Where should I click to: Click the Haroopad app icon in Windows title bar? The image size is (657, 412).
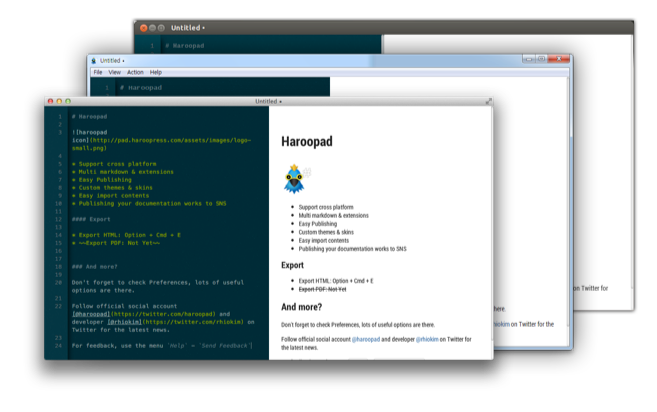pos(94,60)
